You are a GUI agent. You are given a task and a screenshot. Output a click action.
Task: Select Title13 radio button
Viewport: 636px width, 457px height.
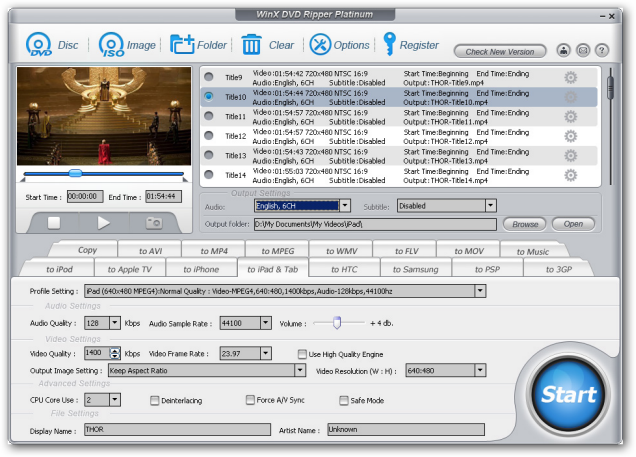pyautogui.click(x=209, y=155)
